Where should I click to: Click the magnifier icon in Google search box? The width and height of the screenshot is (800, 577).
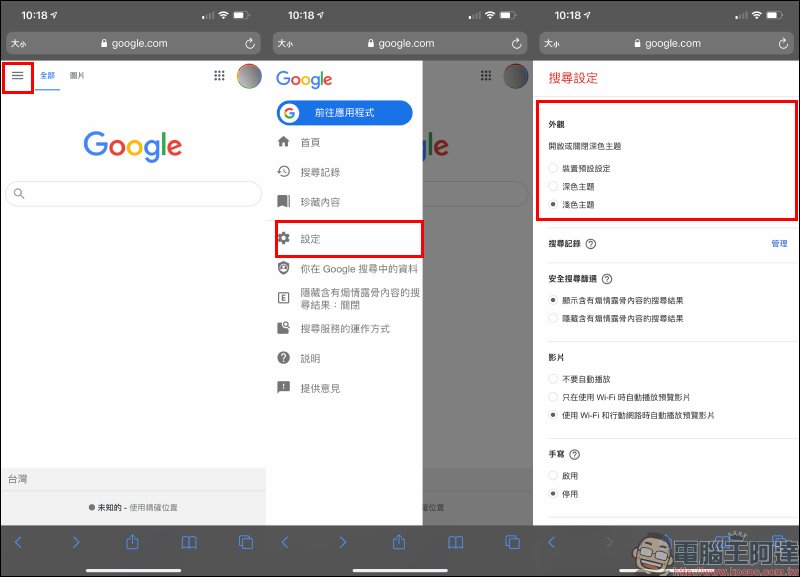point(19,193)
